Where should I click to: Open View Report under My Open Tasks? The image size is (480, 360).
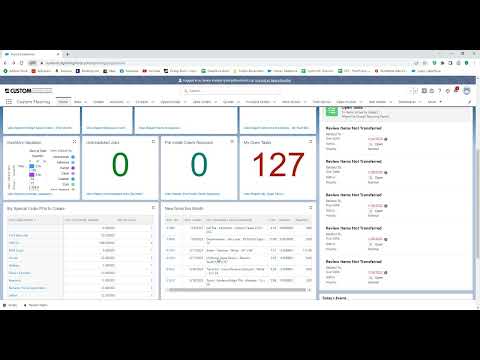coord(264,194)
